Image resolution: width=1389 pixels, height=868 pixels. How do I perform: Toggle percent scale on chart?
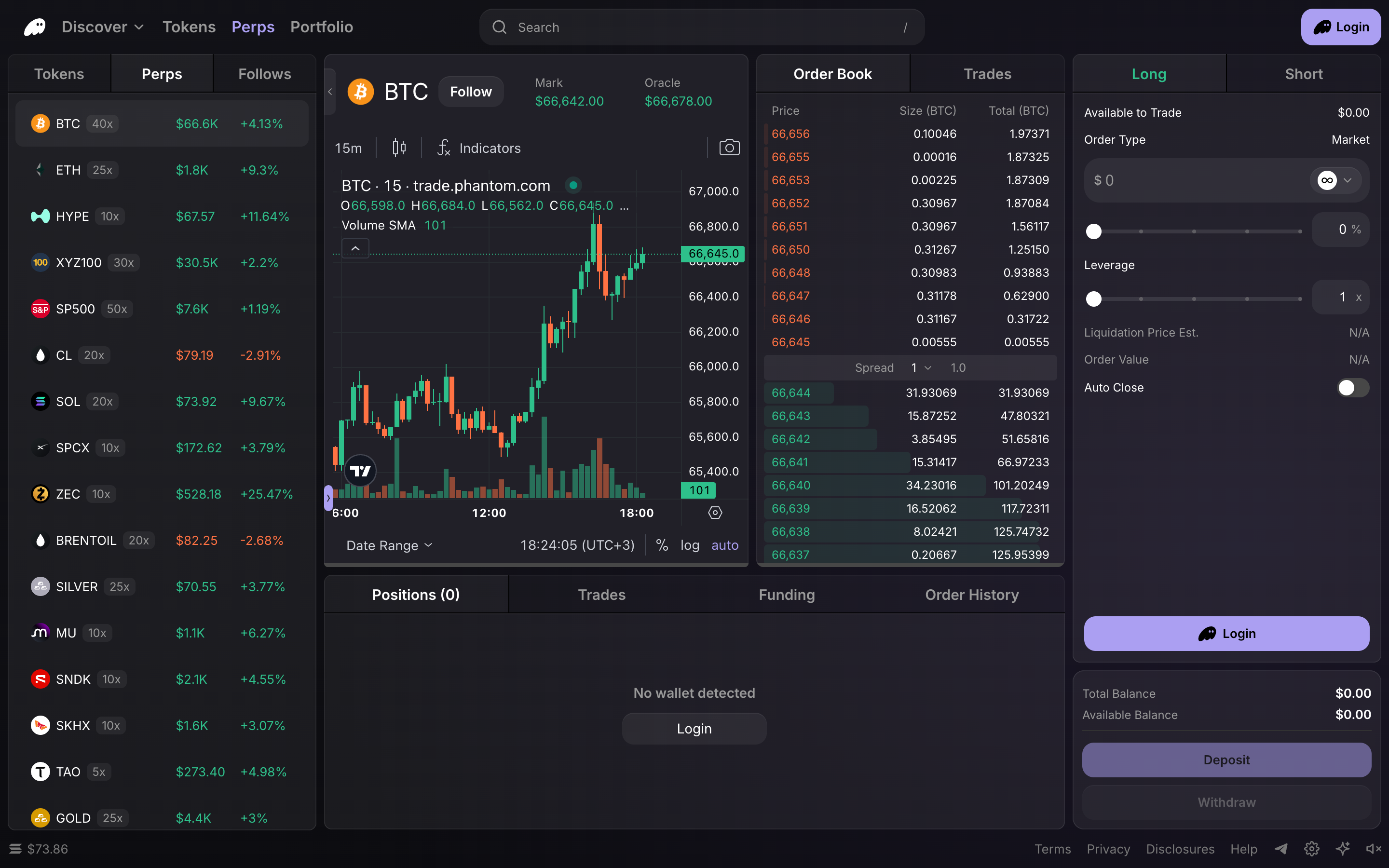point(662,545)
